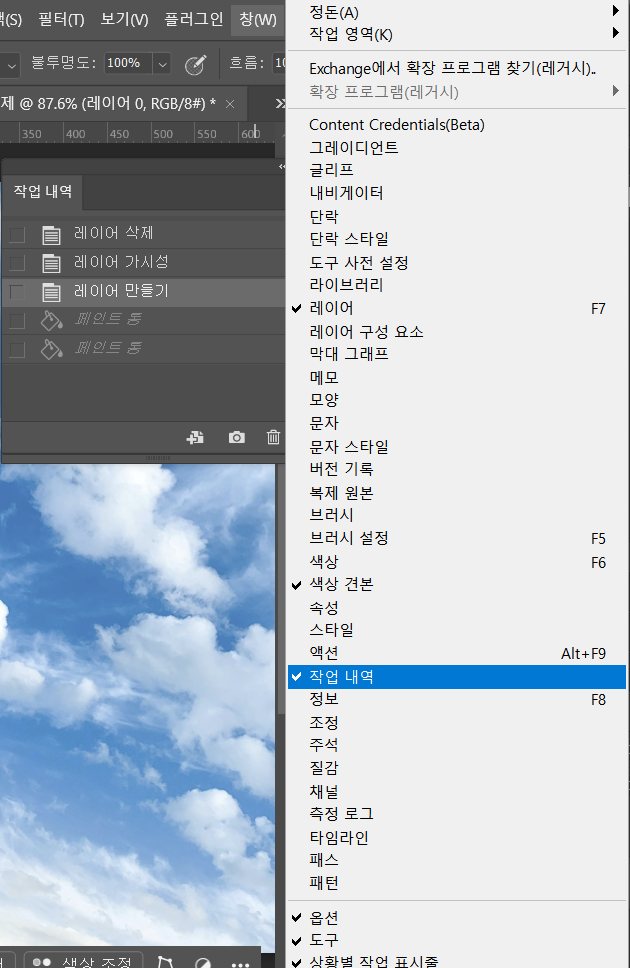Set history brush source for 레이어 가시성
Viewport: 630px width, 968px height.
point(17,263)
